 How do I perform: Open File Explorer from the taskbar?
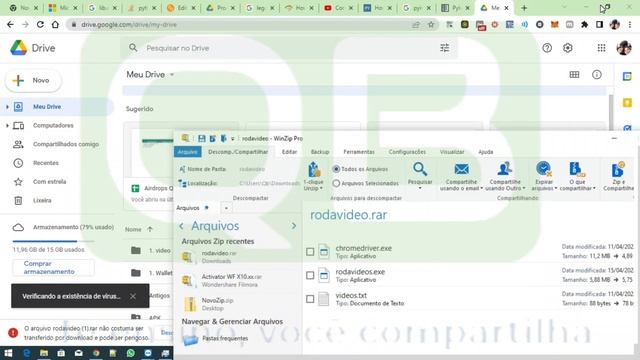click(44, 353)
